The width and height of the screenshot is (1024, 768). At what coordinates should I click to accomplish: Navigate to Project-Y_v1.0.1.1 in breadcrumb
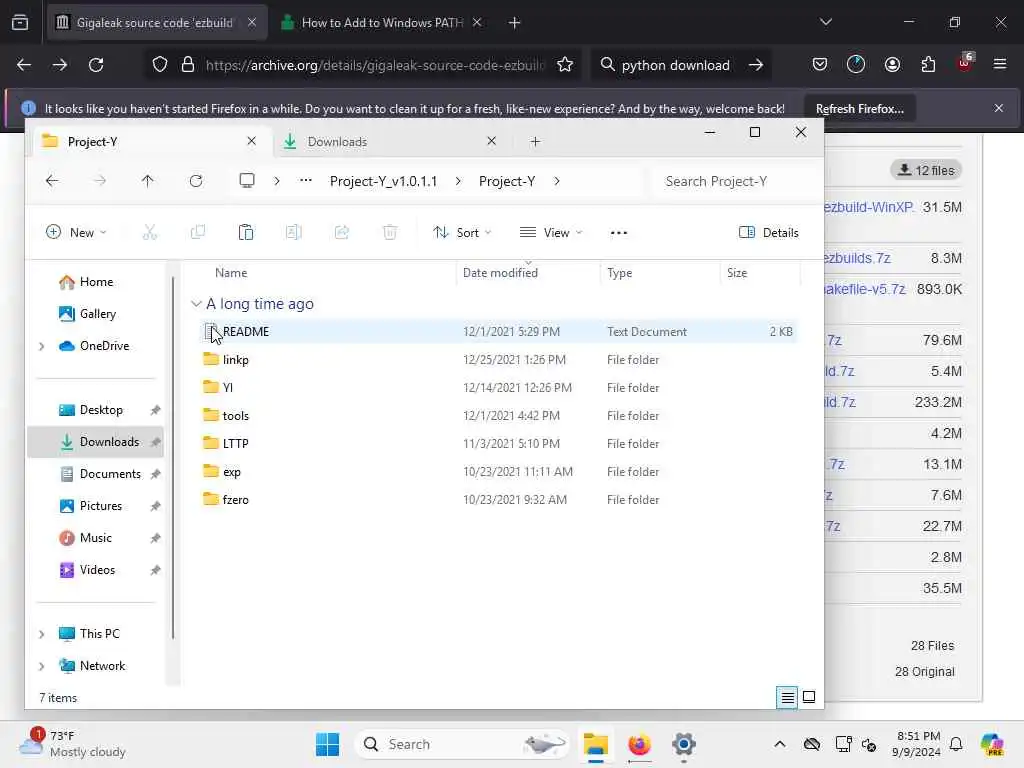(x=383, y=181)
